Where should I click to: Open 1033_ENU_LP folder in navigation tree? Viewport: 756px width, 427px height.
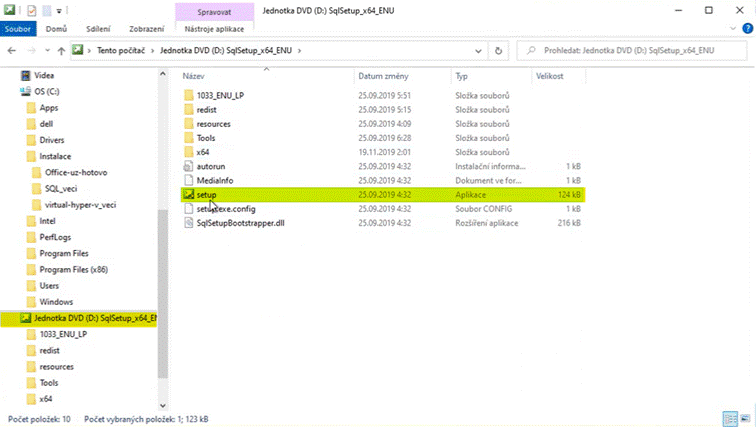63,334
